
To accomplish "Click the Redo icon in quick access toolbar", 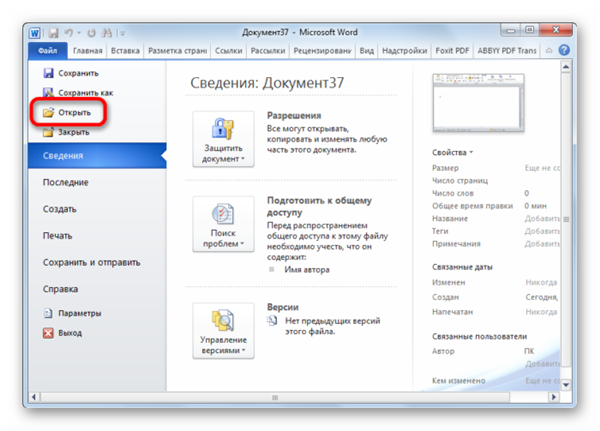I will coord(91,33).
